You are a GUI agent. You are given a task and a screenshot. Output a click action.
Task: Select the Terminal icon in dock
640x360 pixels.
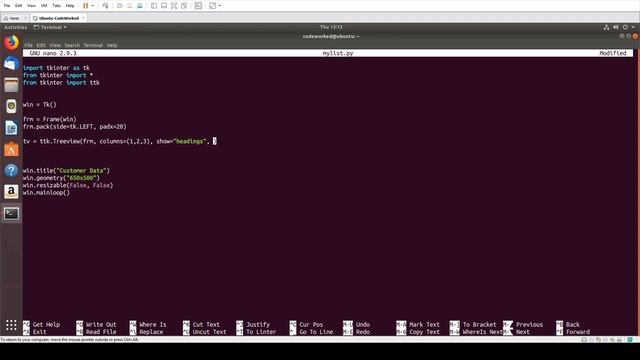[11, 213]
